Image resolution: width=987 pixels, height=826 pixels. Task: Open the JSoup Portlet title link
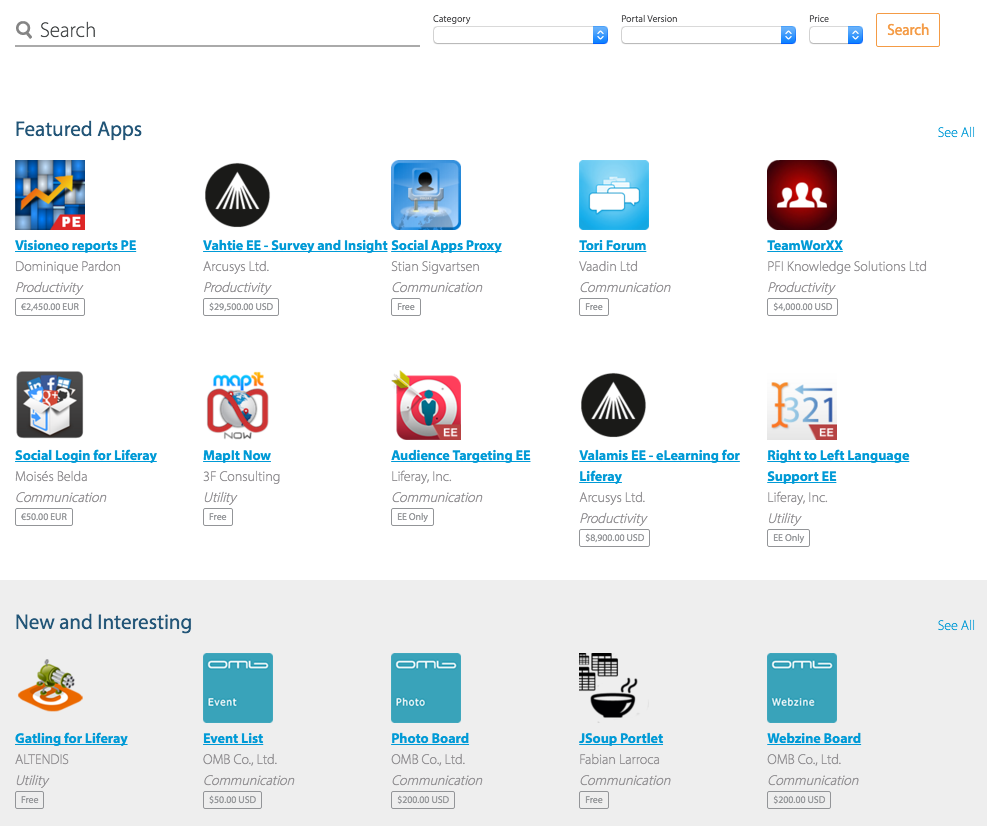(x=621, y=738)
